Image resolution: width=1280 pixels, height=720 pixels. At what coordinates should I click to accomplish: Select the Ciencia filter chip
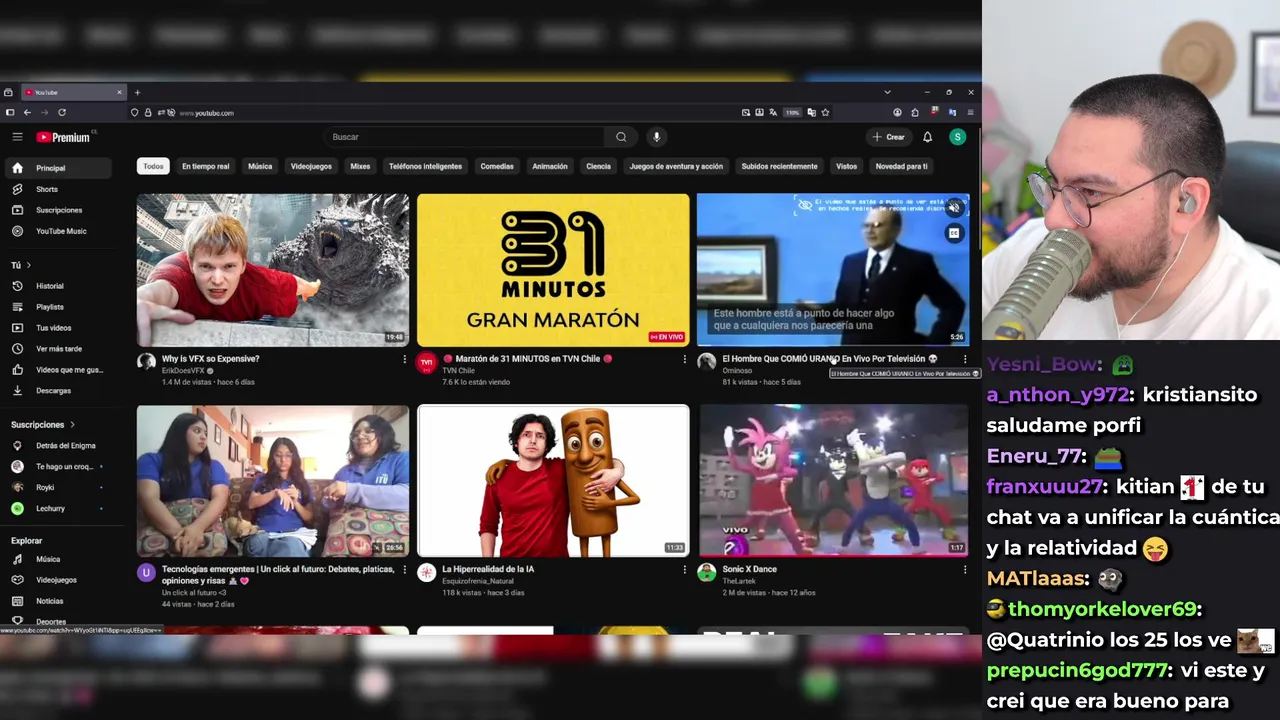pos(598,167)
